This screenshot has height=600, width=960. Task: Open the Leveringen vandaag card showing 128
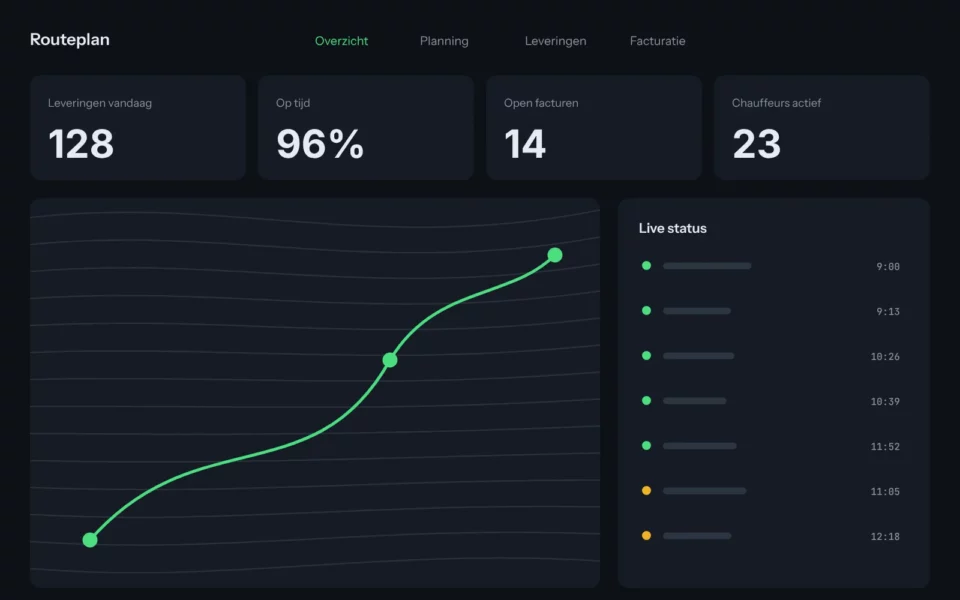[x=138, y=128]
